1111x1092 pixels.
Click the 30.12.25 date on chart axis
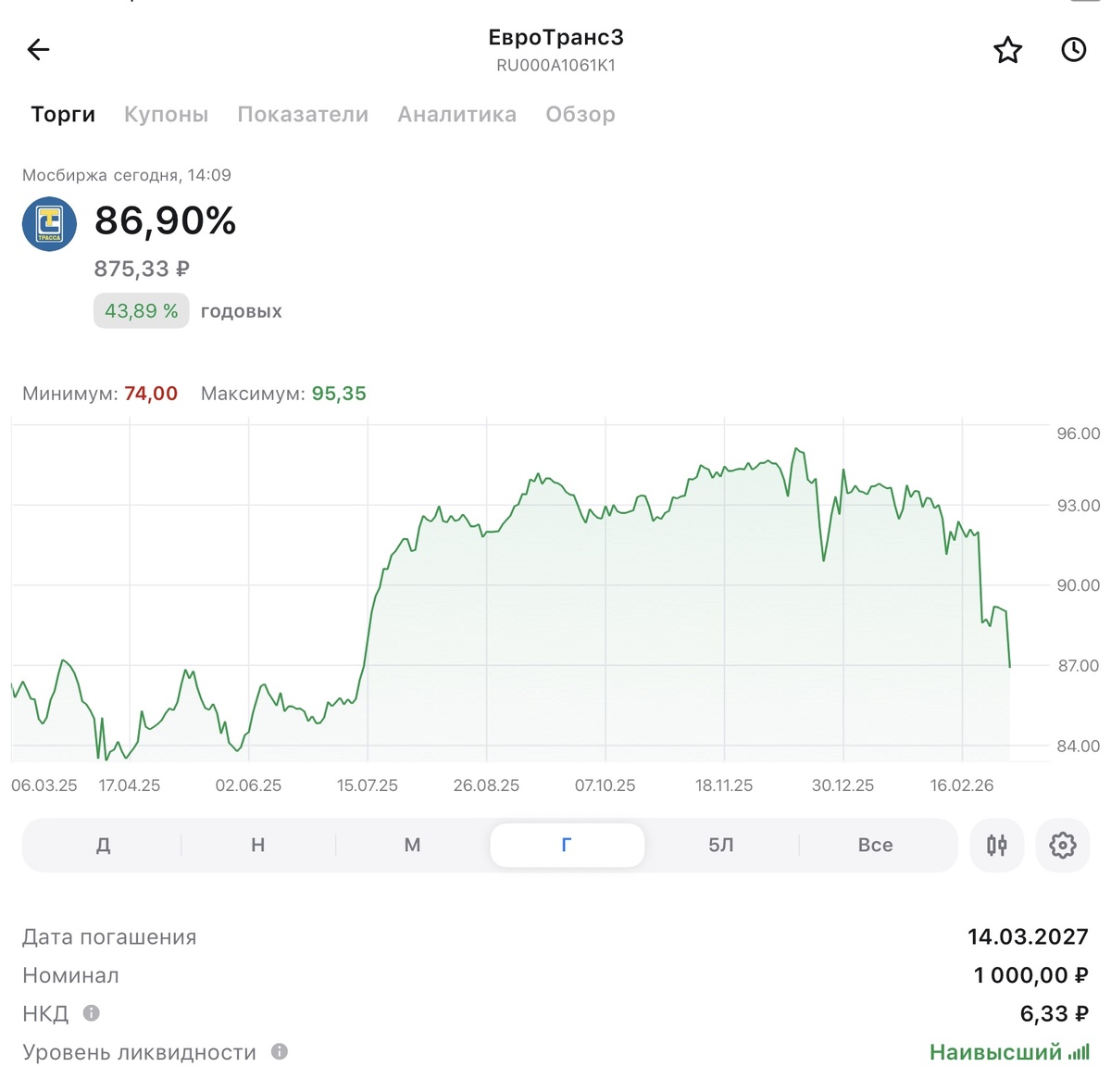click(843, 785)
